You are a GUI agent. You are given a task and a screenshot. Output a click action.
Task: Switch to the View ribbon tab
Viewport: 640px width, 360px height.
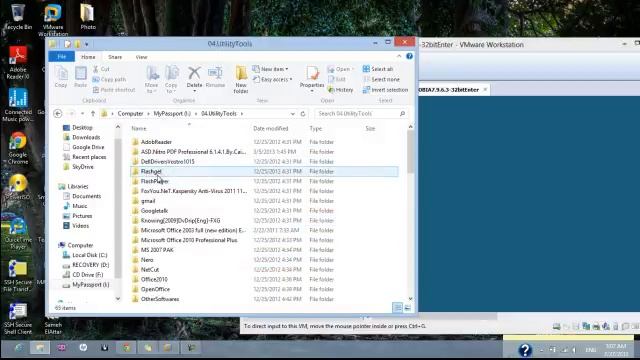[142, 57]
